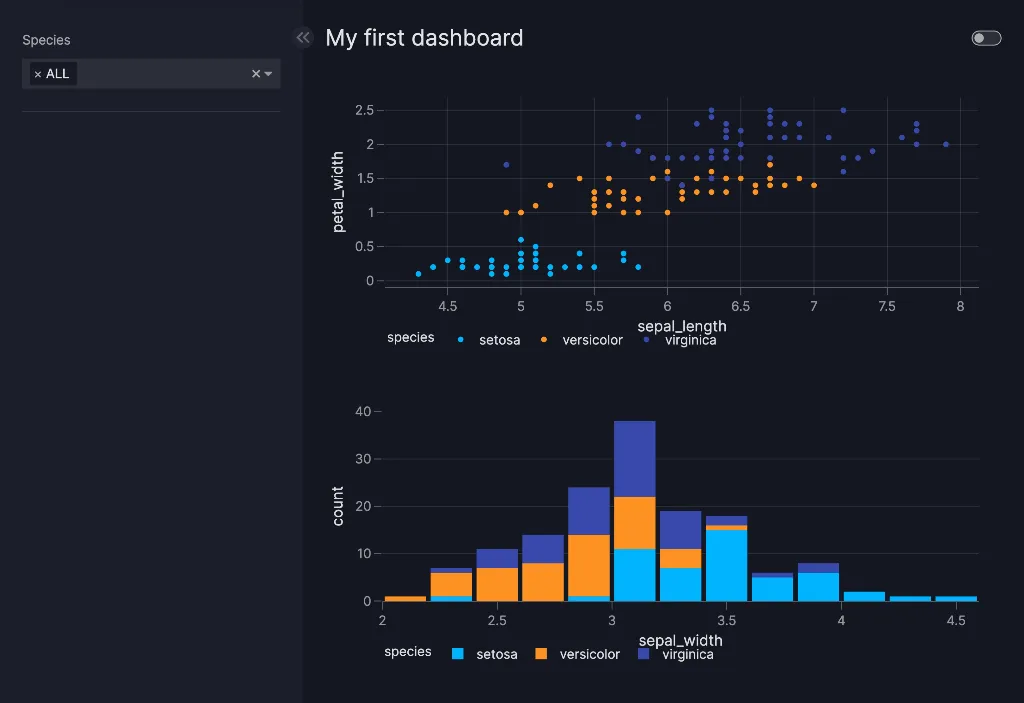
Task: Toggle versicolor in the histogram legend
Action: 589,654
